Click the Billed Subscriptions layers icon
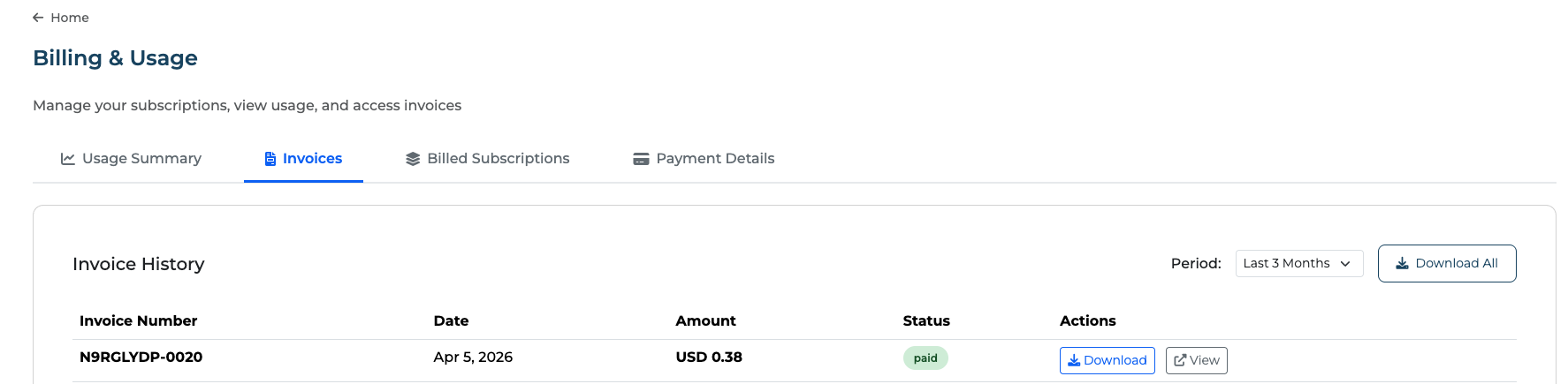The image size is (1568, 384). pos(413,159)
